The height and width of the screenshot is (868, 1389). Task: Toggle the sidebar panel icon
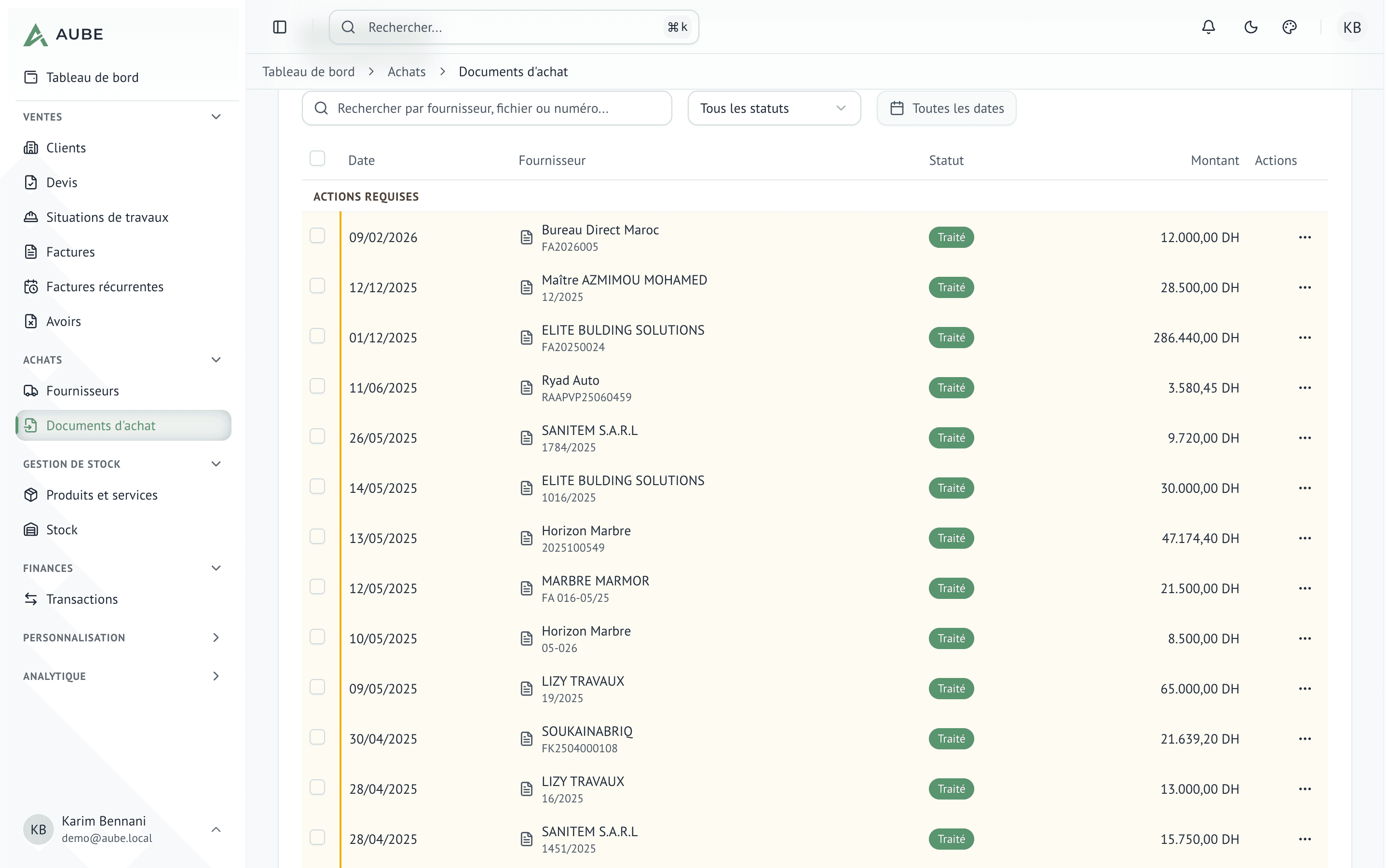(x=280, y=27)
